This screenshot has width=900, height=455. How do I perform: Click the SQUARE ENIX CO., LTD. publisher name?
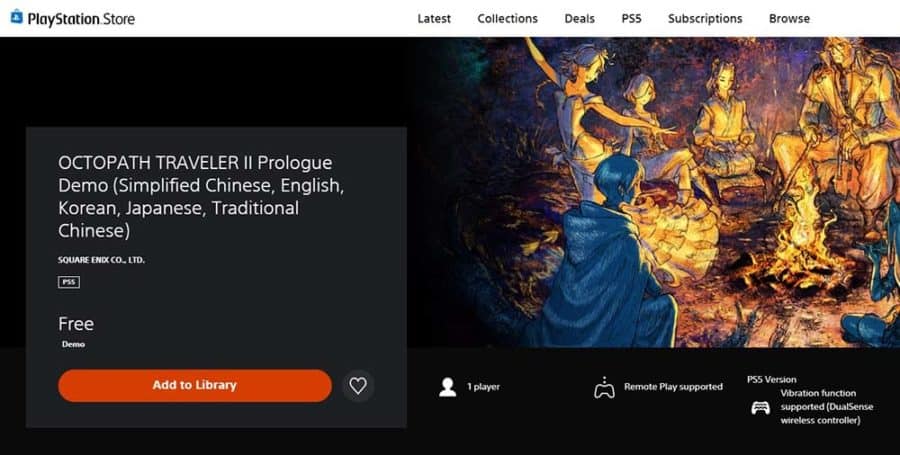click(101, 260)
